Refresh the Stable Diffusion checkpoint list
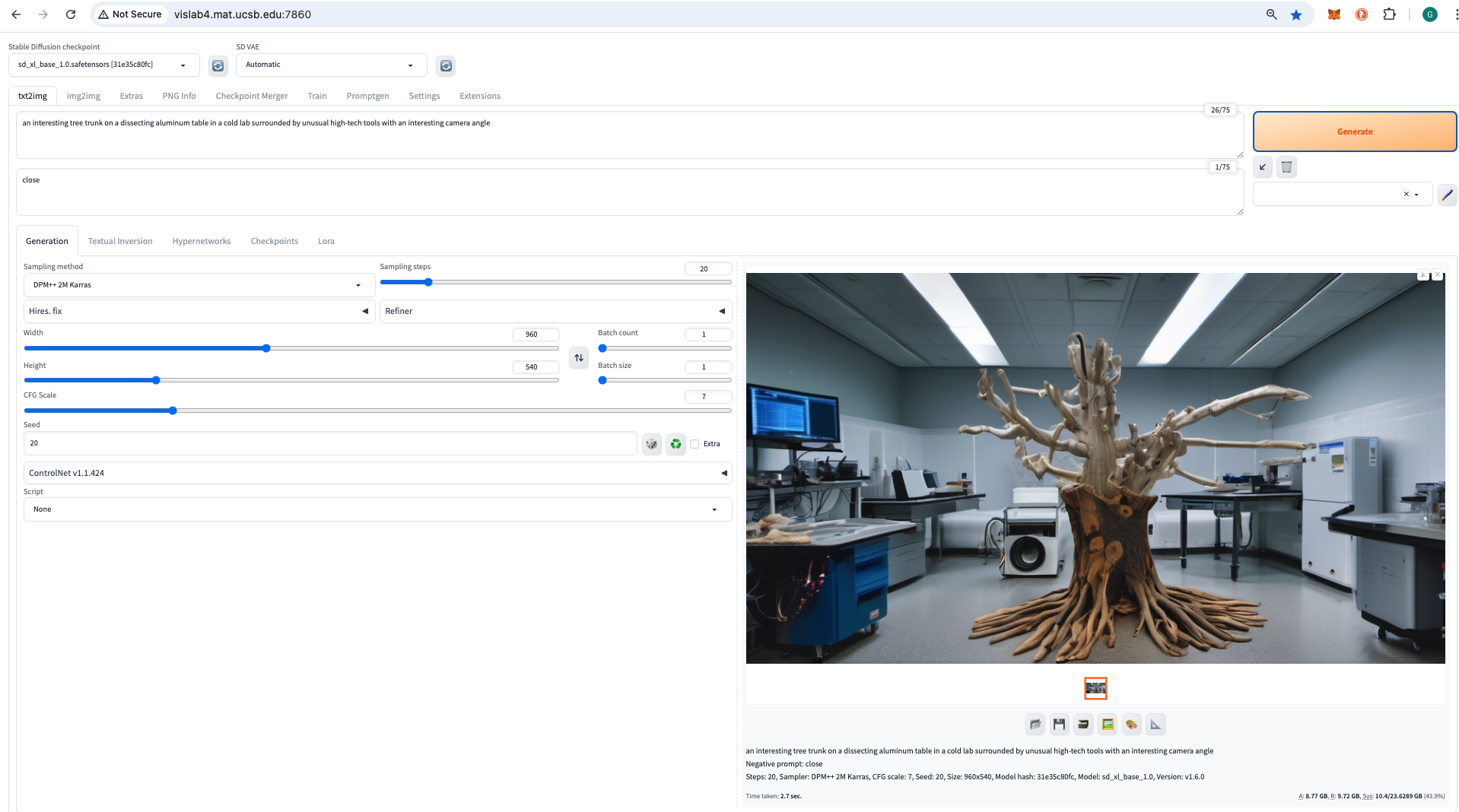 click(218, 66)
